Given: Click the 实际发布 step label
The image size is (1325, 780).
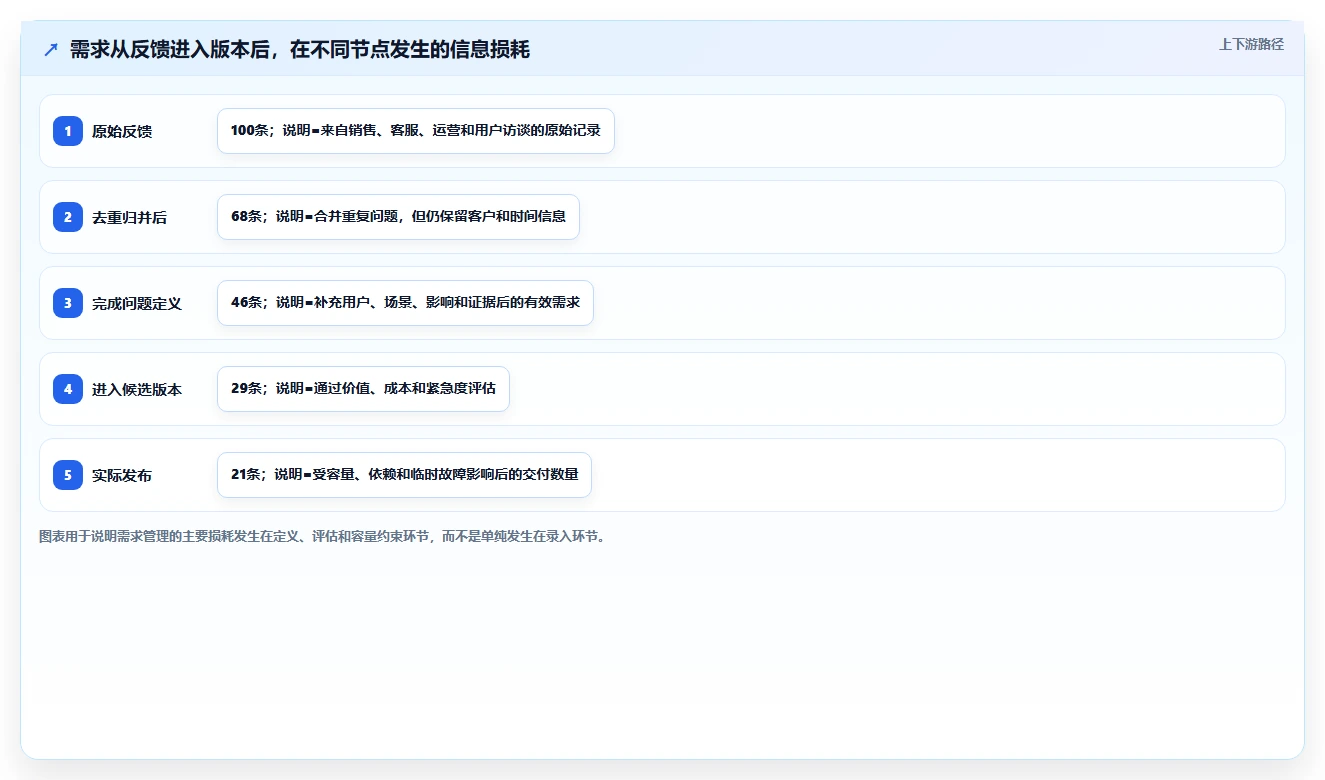Looking at the screenshot, I should coord(122,475).
